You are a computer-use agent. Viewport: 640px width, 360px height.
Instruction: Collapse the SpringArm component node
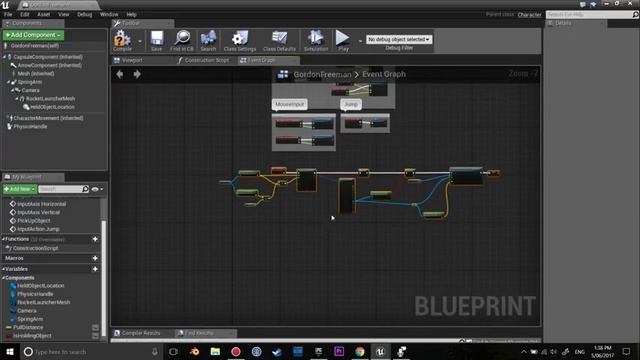(8, 82)
